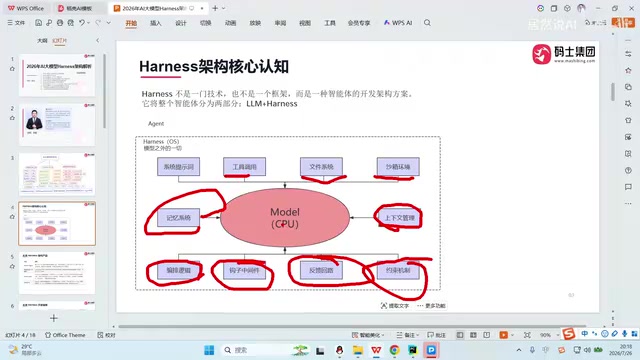640x360 pixels.
Task: Click the fit-to-window zoom icon
Action: (527, 335)
